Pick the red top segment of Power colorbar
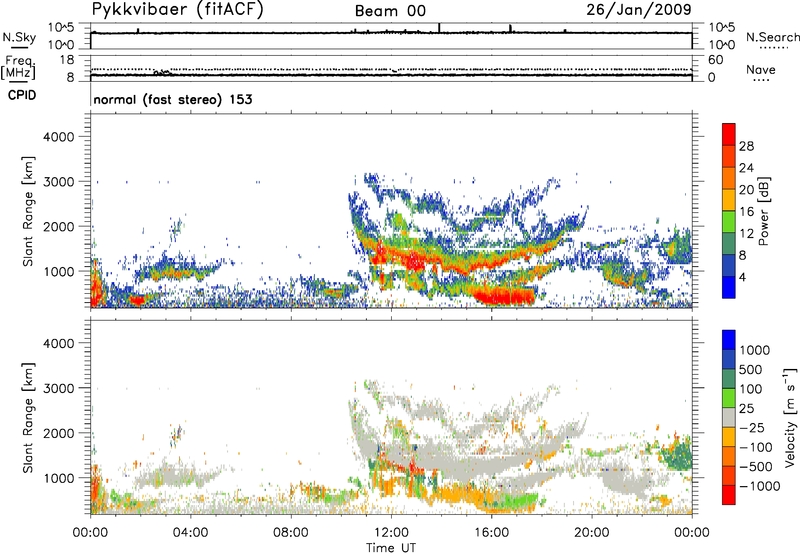The image size is (800, 554). tap(729, 134)
